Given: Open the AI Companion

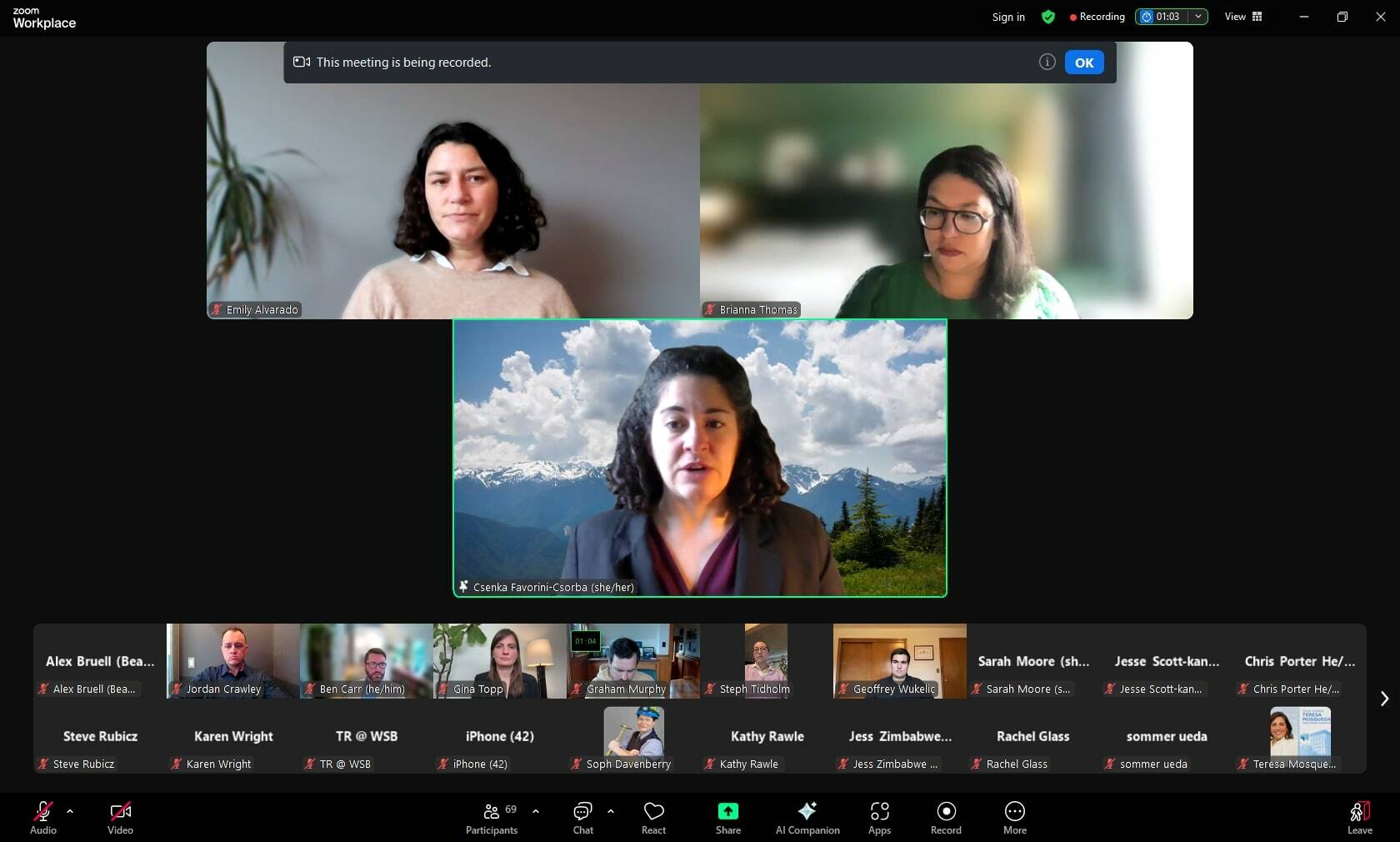Looking at the screenshot, I should point(807,817).
